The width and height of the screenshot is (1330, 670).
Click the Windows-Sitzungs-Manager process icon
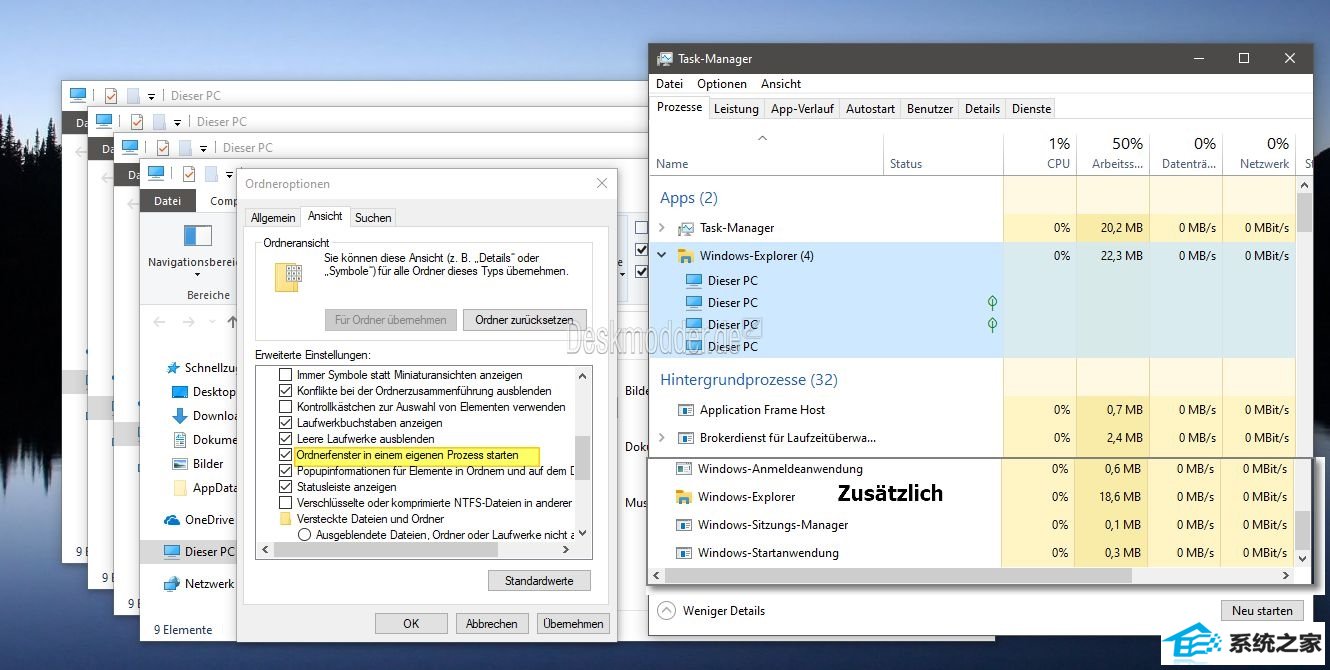(684, 525)
